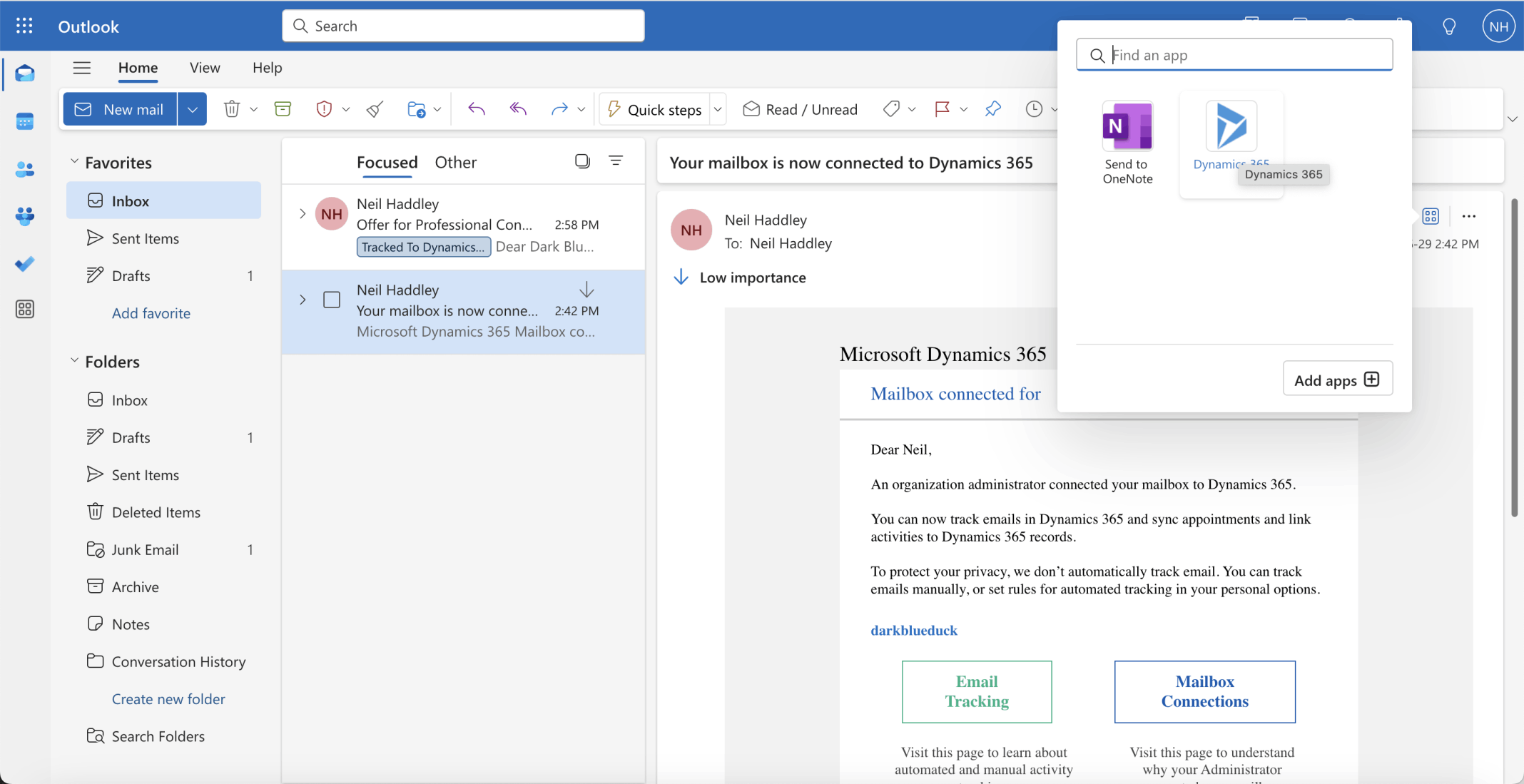Expand the New mail split-button dropdown
1524x784 pixels.
(192, 108)
